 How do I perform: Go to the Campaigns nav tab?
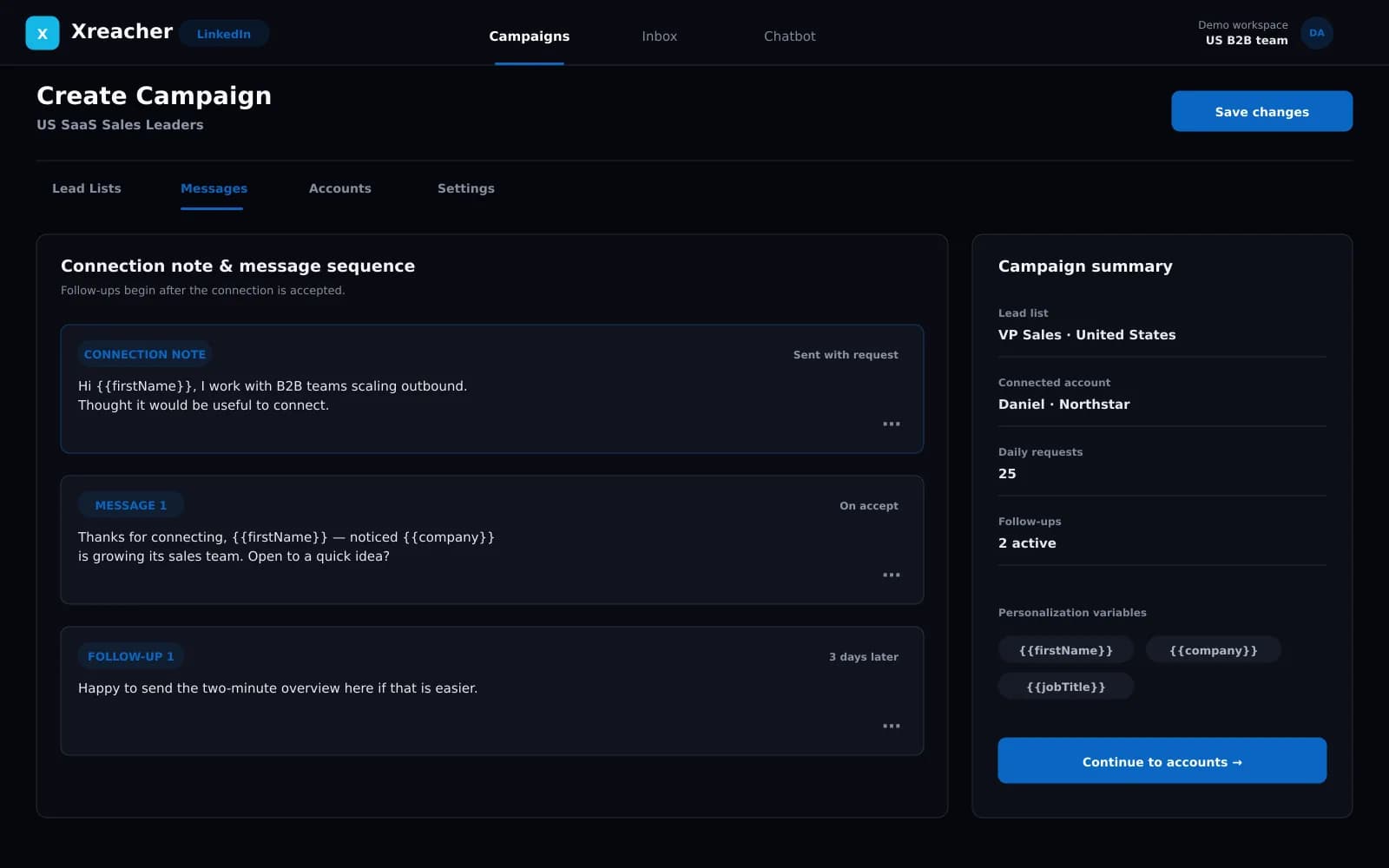(x=530, y=36)
